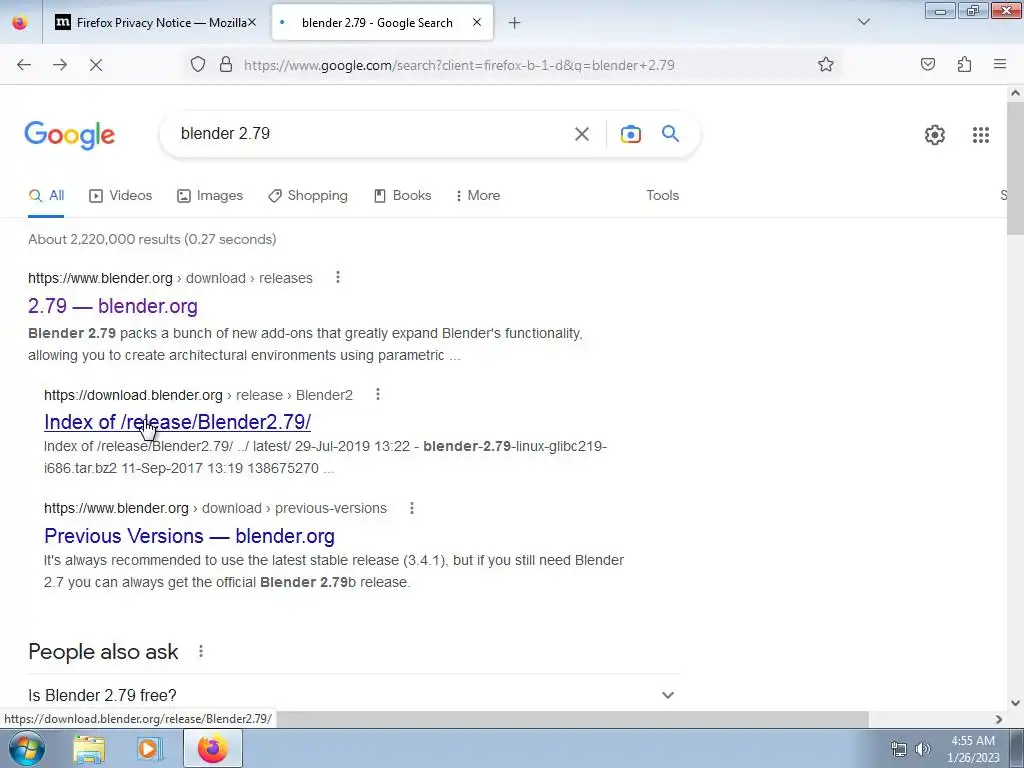Switch to Books results
Viewport: 1024px width, 768px height.
[x=402, y=195]
